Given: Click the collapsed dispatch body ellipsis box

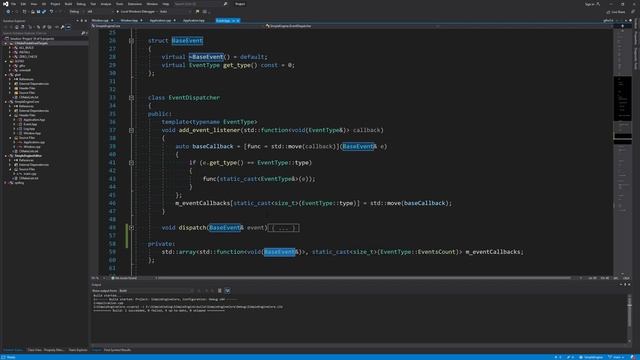Looking at the screenshot, I should pos(284,228).
